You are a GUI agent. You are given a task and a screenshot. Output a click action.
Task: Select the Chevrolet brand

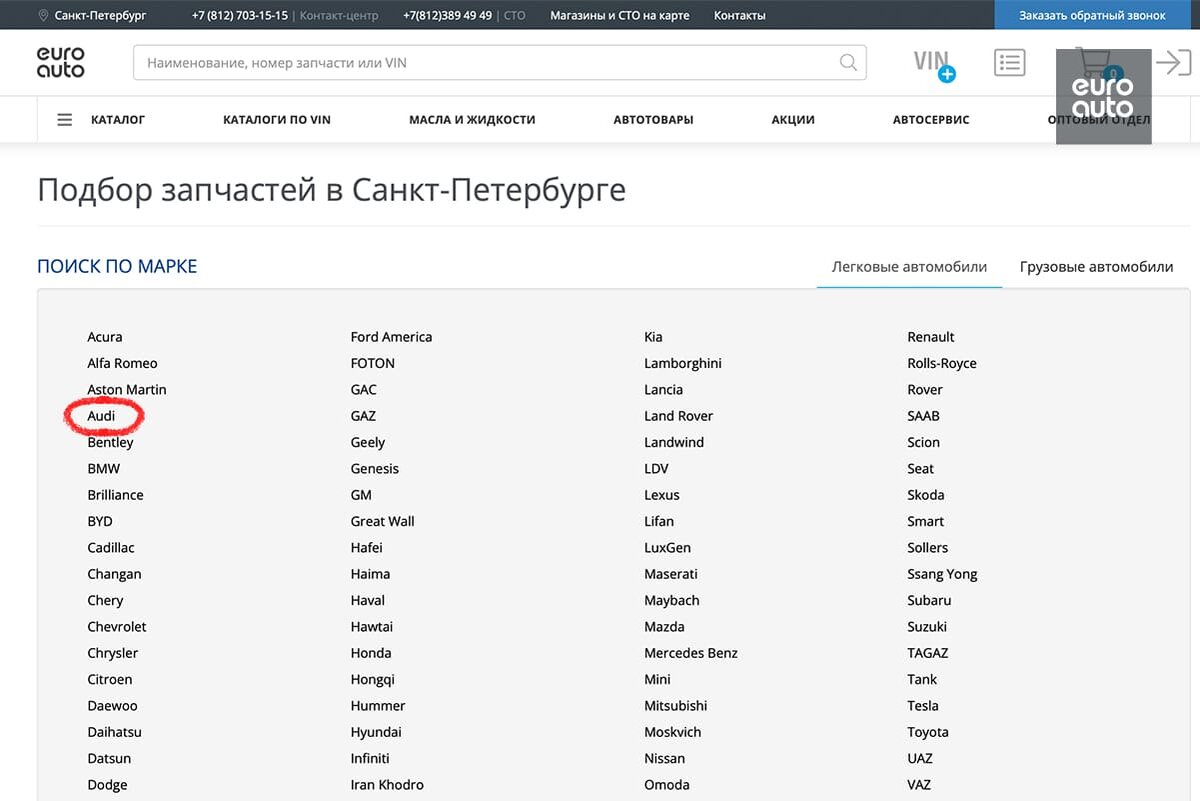(x=117, y=626)
